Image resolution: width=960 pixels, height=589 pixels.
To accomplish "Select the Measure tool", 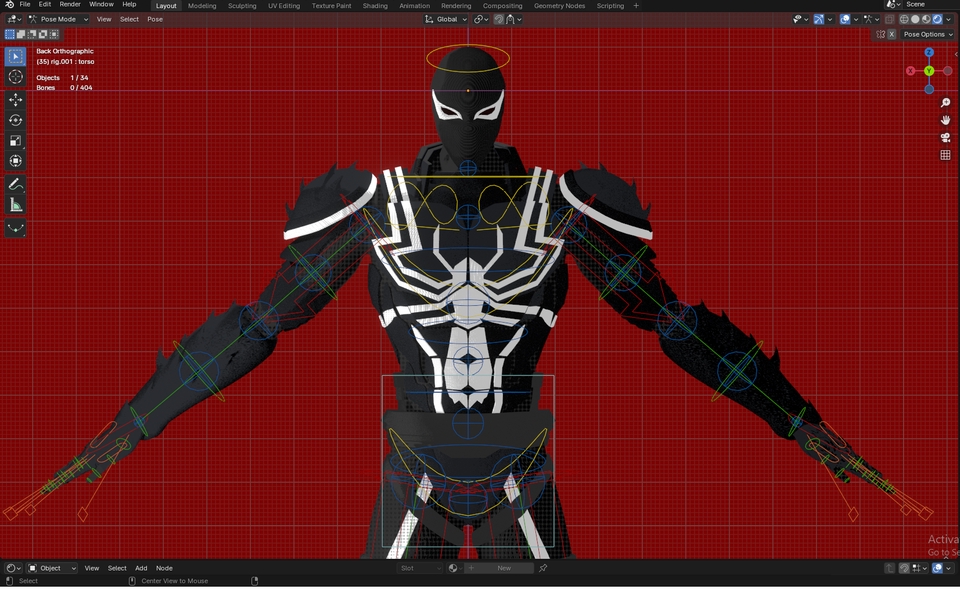I will (15, 204).
